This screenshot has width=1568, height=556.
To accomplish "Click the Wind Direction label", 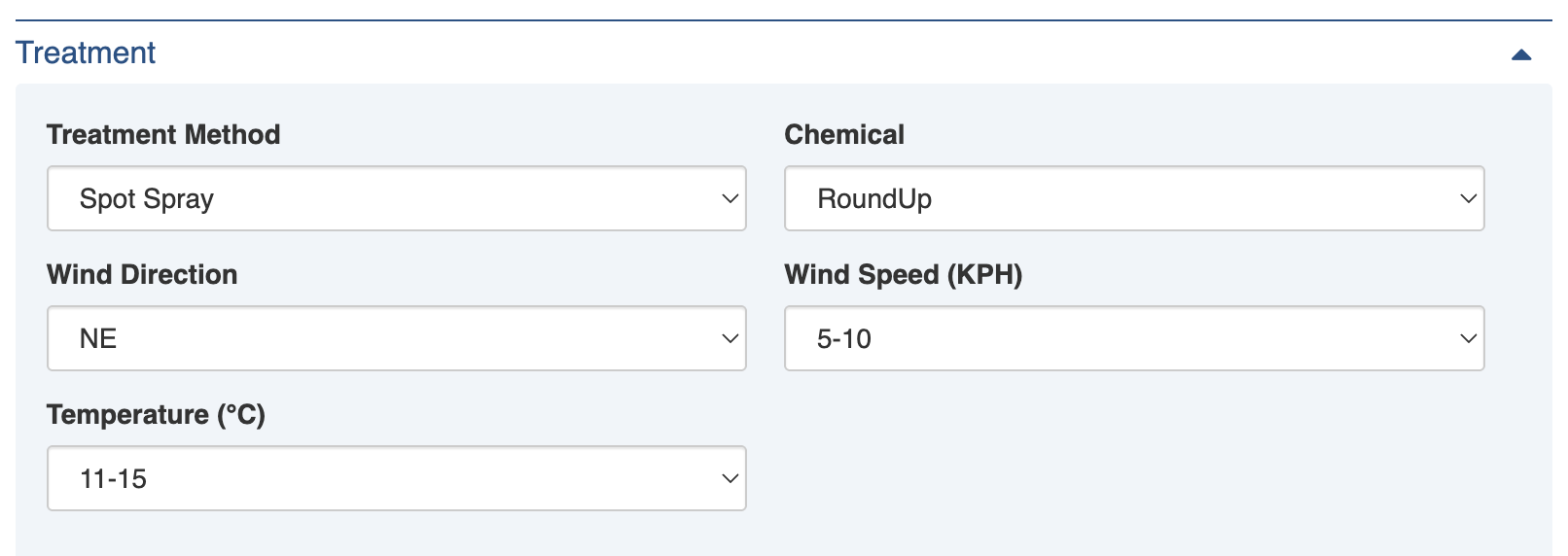I will 142,274.
